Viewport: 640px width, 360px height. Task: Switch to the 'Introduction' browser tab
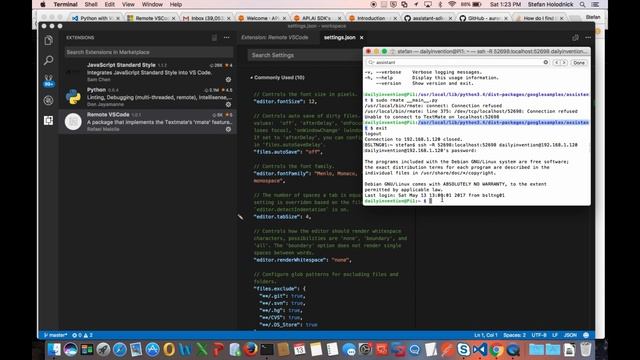[372, 18]
